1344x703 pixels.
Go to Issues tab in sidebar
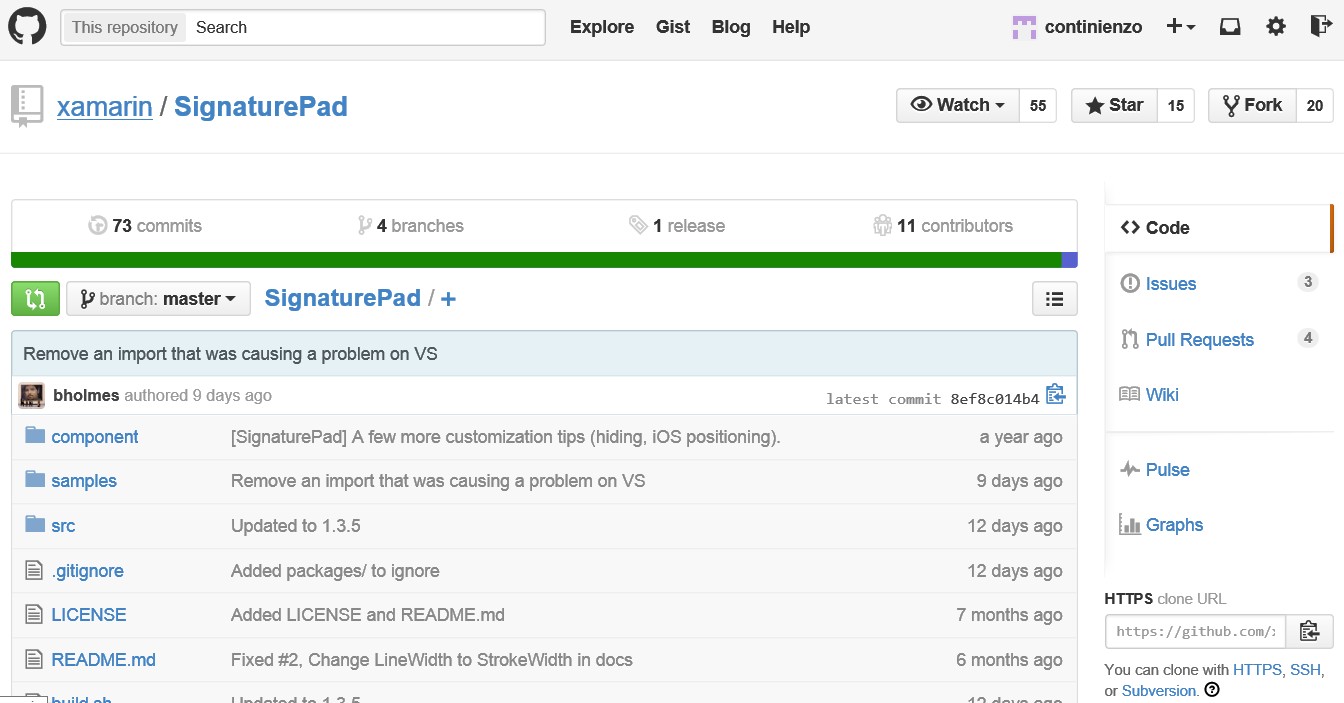pyautogui.click(x=1170, y=284)
